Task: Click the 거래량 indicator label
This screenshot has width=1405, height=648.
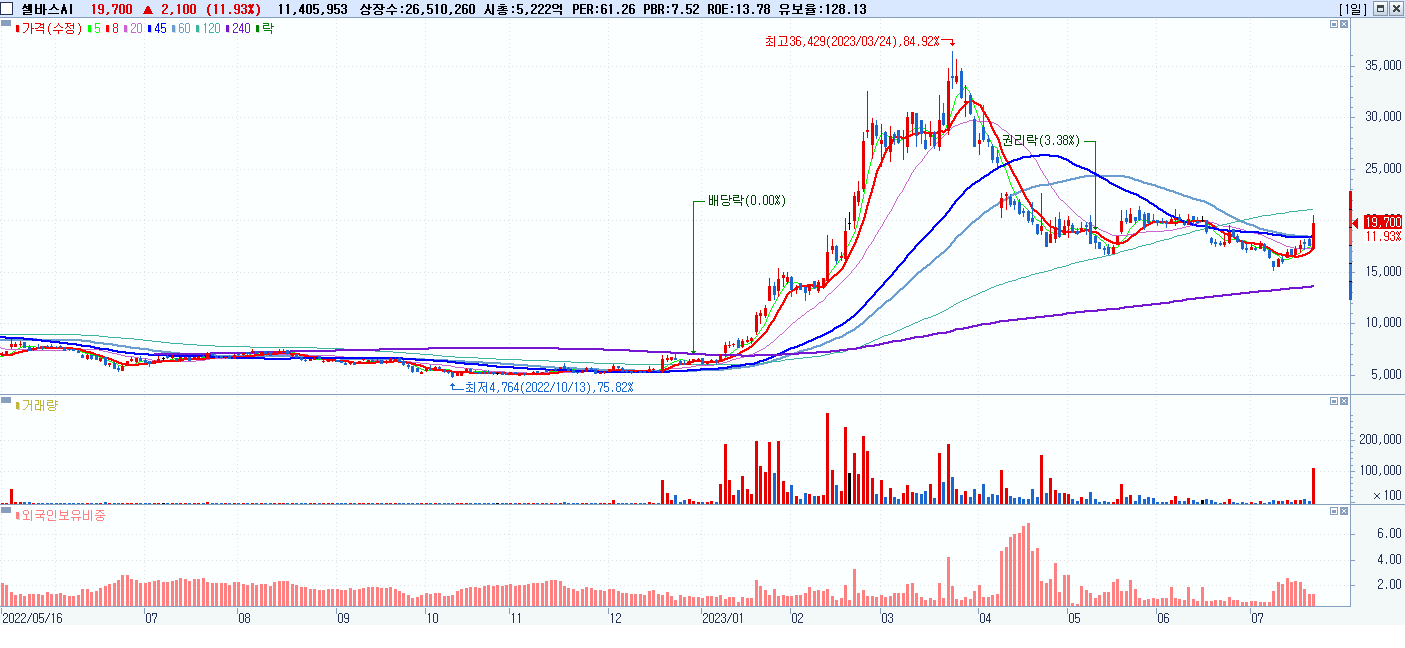Action: tap(39, 405)
